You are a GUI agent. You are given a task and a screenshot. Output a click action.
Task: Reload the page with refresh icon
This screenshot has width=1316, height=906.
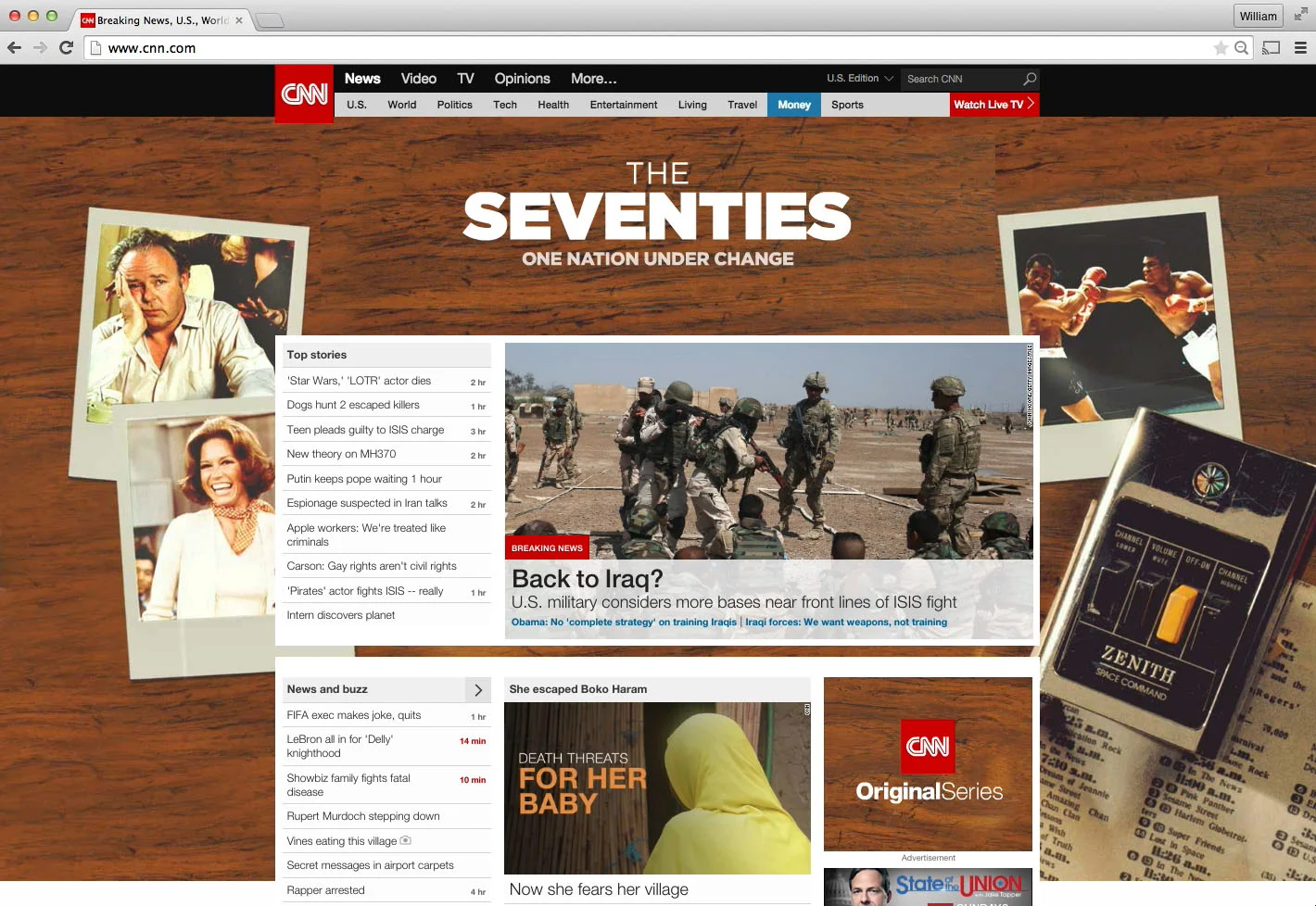coord(66,47)
